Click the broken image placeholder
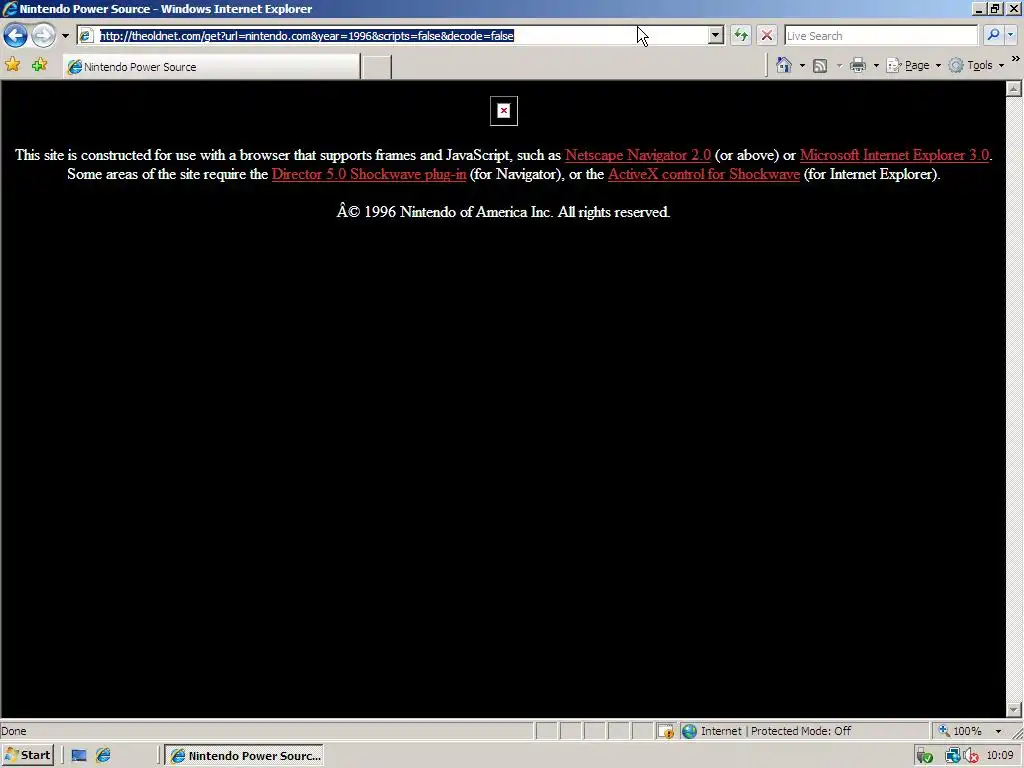The width and height of the screenshot is (1024, 768). 504,111
